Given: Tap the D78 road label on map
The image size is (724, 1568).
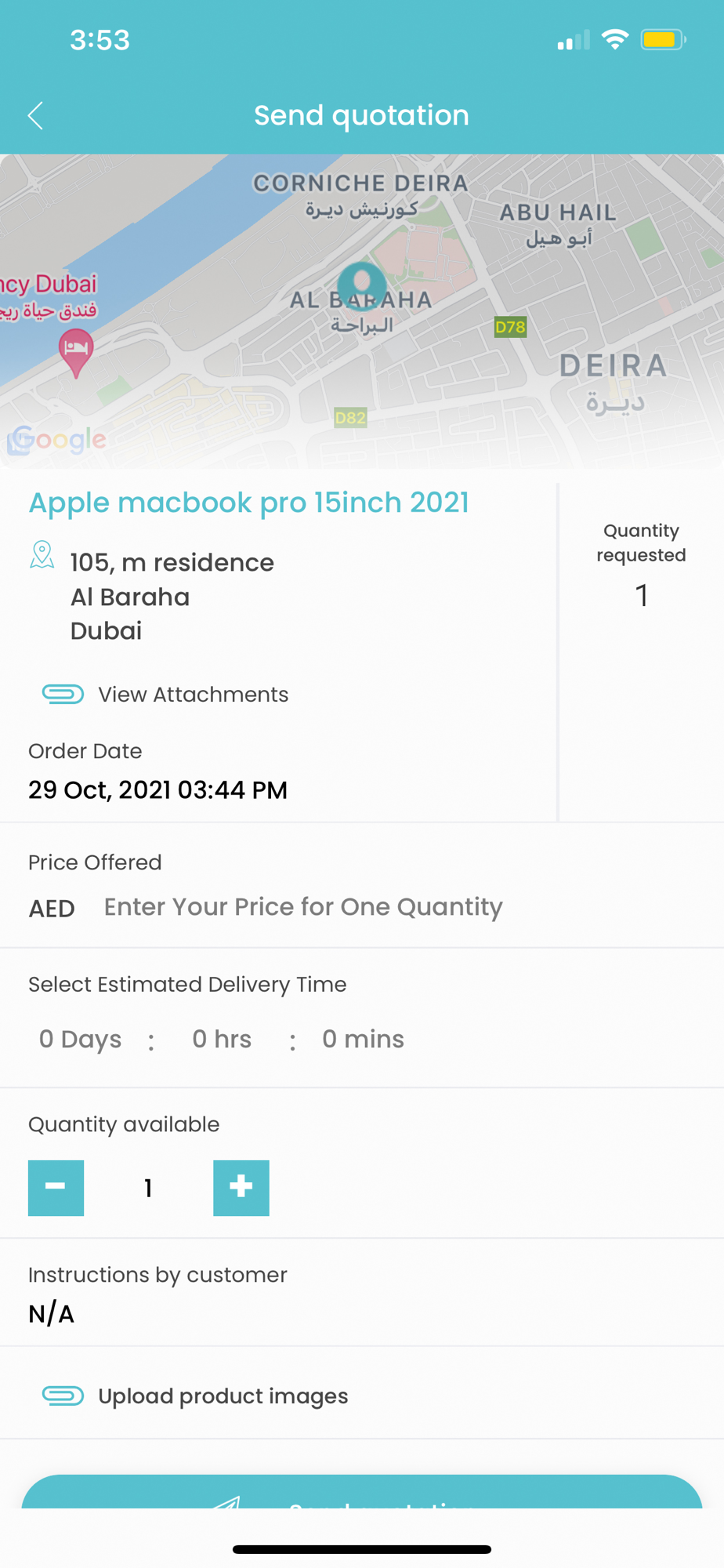Looking at the screenshot, I should (x=510, y=327).
